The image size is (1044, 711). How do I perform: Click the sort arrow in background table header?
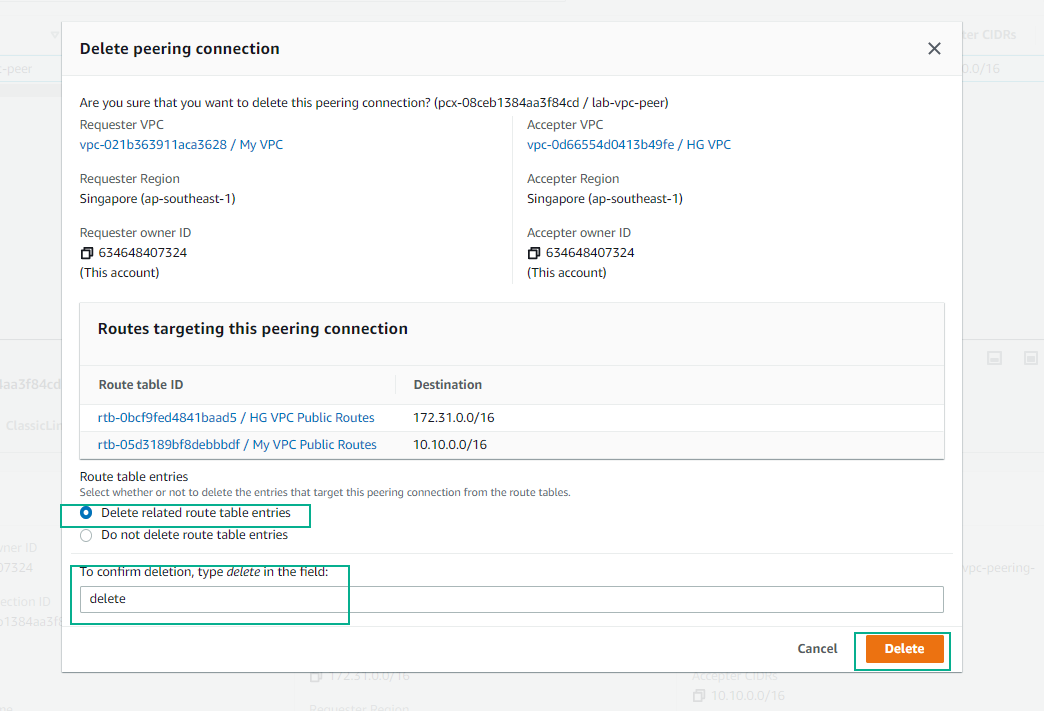54,35
